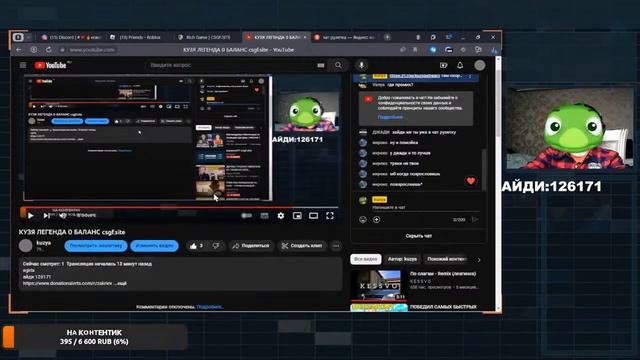The image size is (640, 360).
Task: Open the three-dot more actions under video
Action: pos(336,246)
